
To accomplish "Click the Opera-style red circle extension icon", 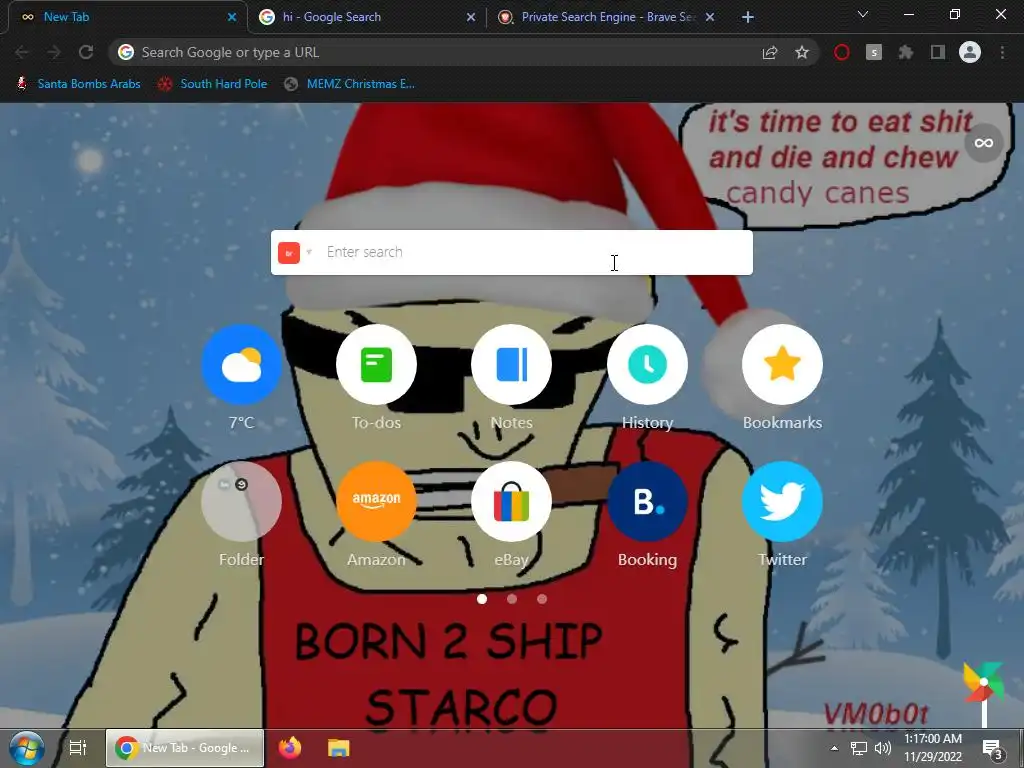I will click(842, 52).
